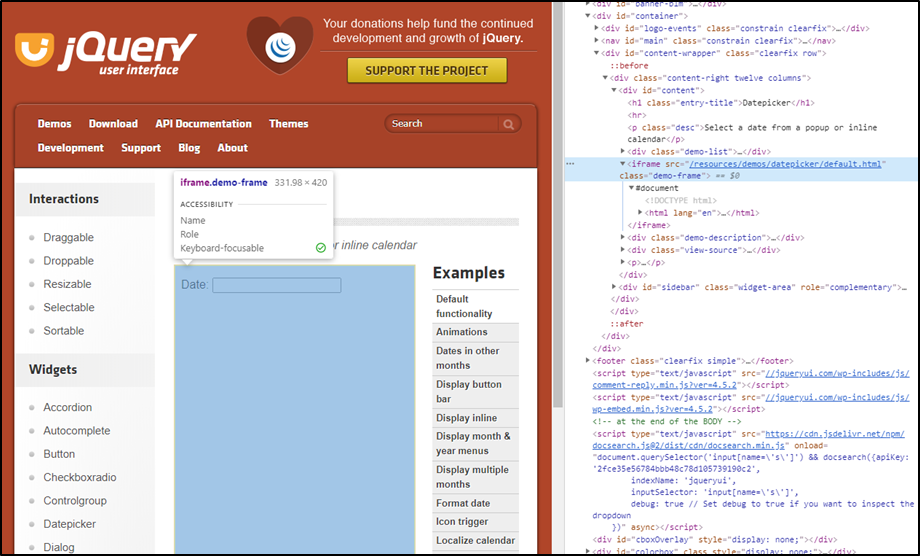Select the Icon trigger example
Viewport: 920px width, 556px height.
pyautogui.click(x=475, y=521)
